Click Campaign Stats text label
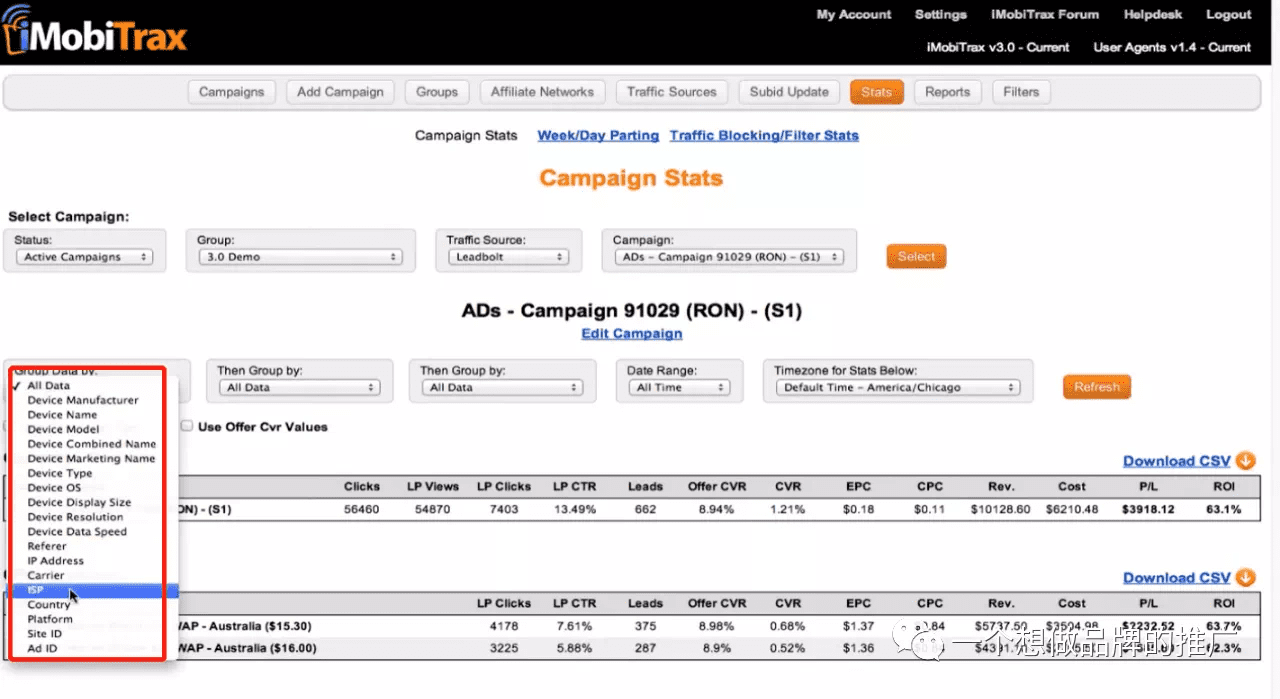 (466, 136)
